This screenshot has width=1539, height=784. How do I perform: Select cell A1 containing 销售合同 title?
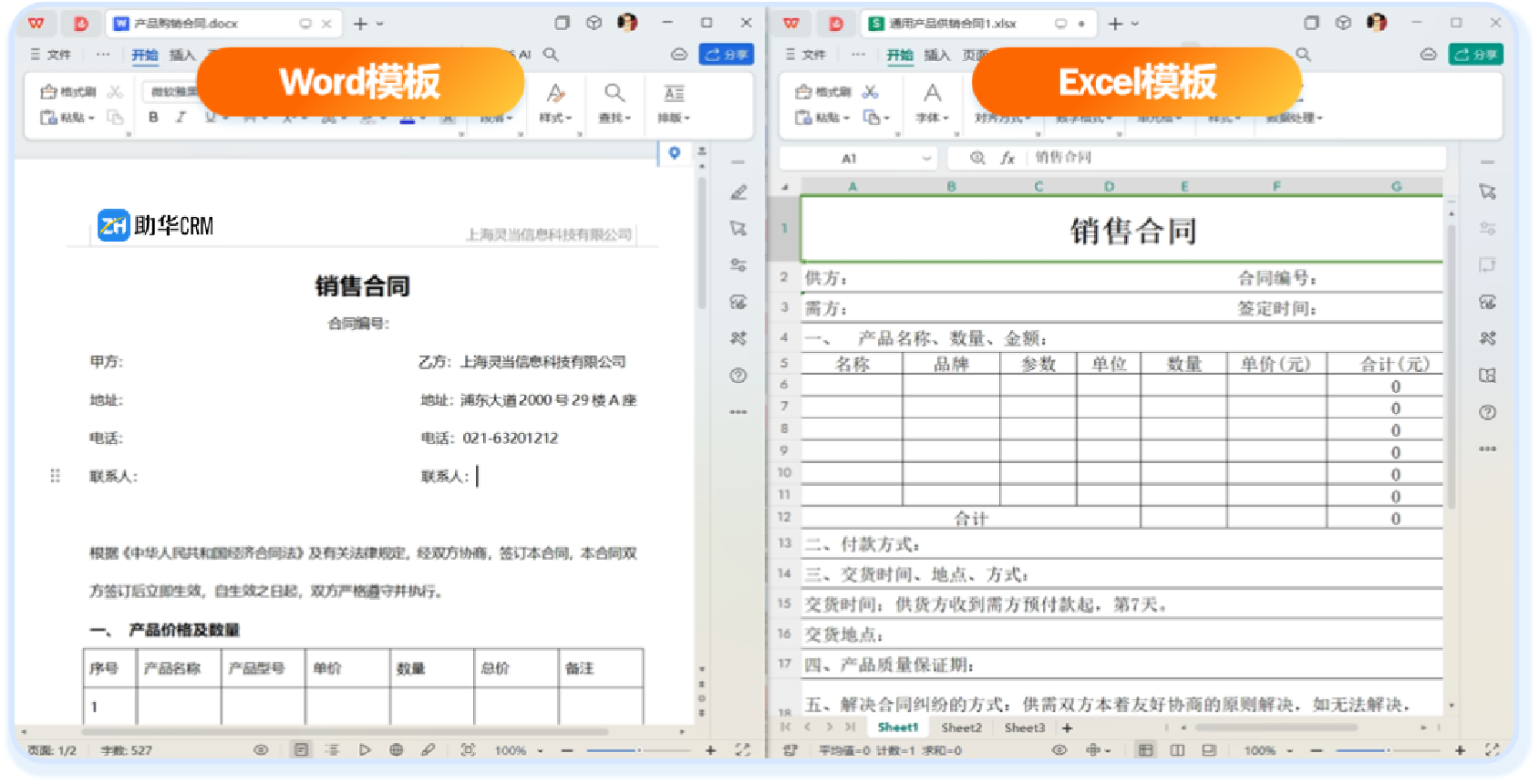1121,231
